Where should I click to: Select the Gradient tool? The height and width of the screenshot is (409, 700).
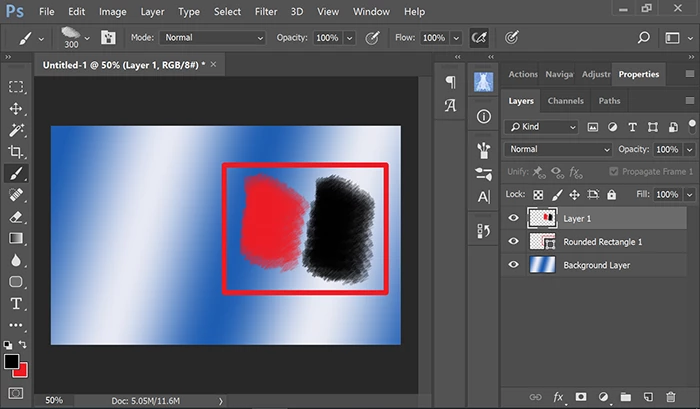(x=16, y=238)
